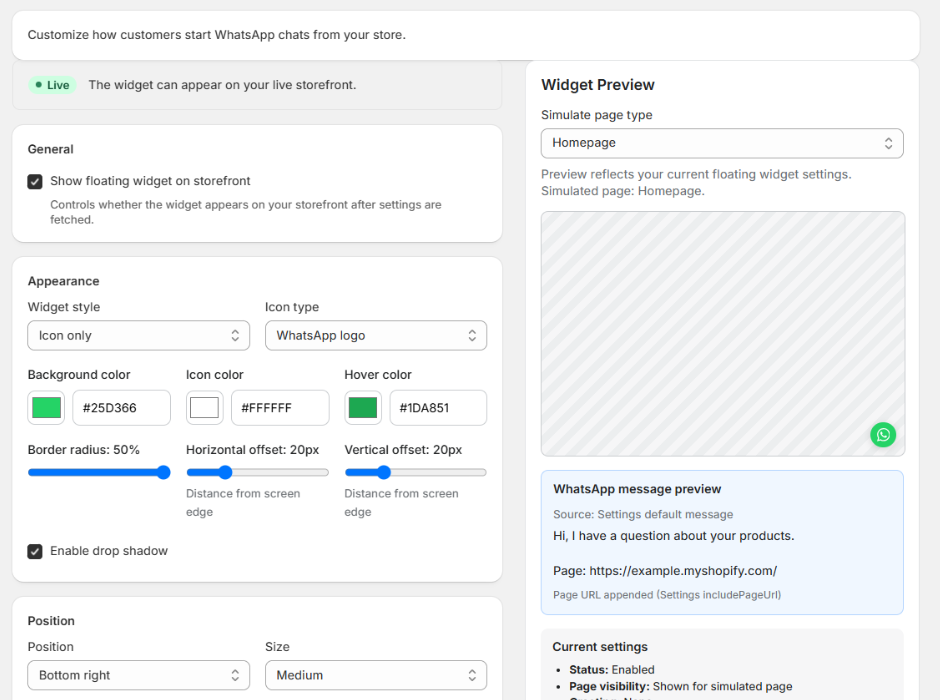Click the Appearance section heading
Viewport: 940px width, 700px height.
pos(64,282)
